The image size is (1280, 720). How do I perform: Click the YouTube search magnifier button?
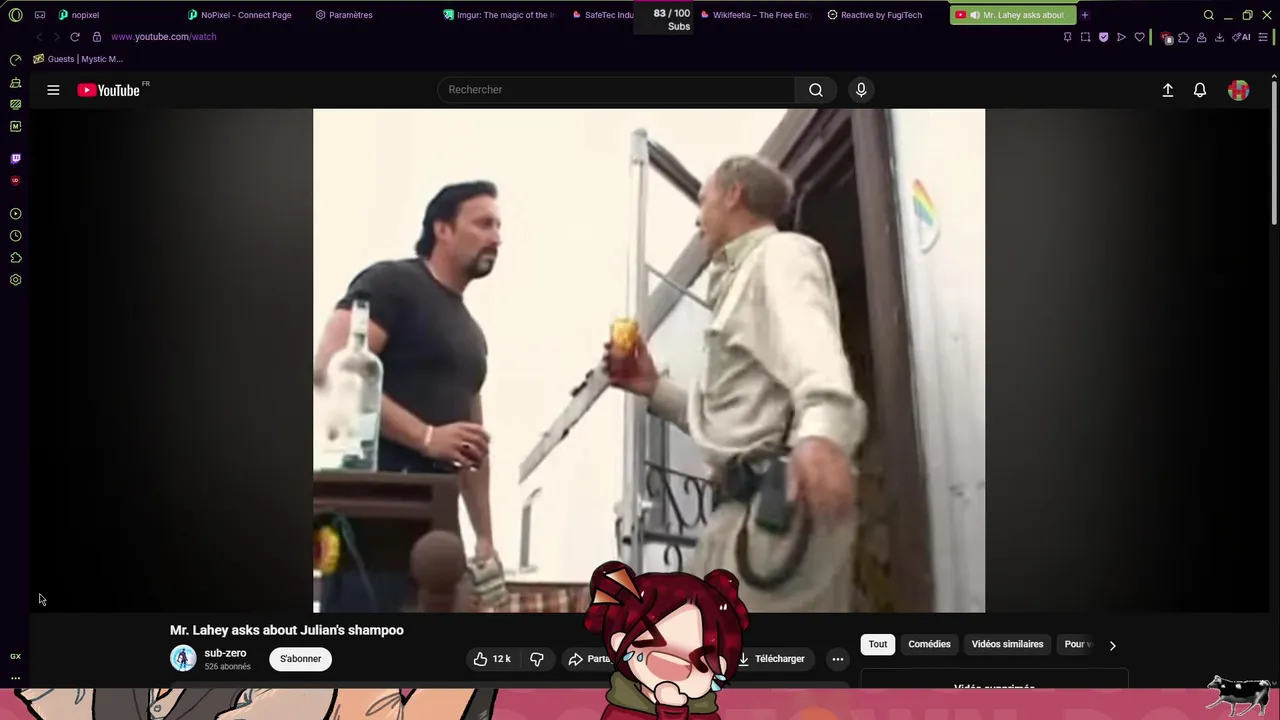click(816, 90)
